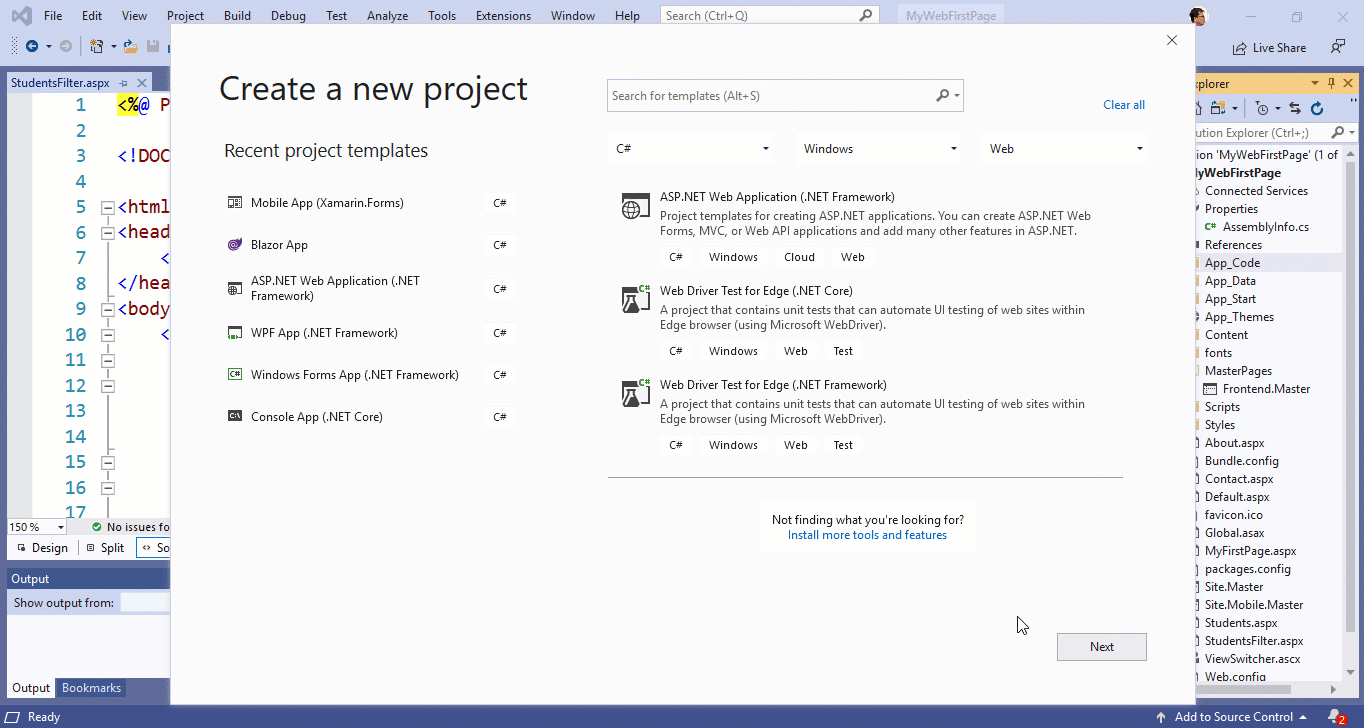1364x728 pixels.
Task: Click the Blazor App purple swirl icon
Action: (x=235, y=245)
